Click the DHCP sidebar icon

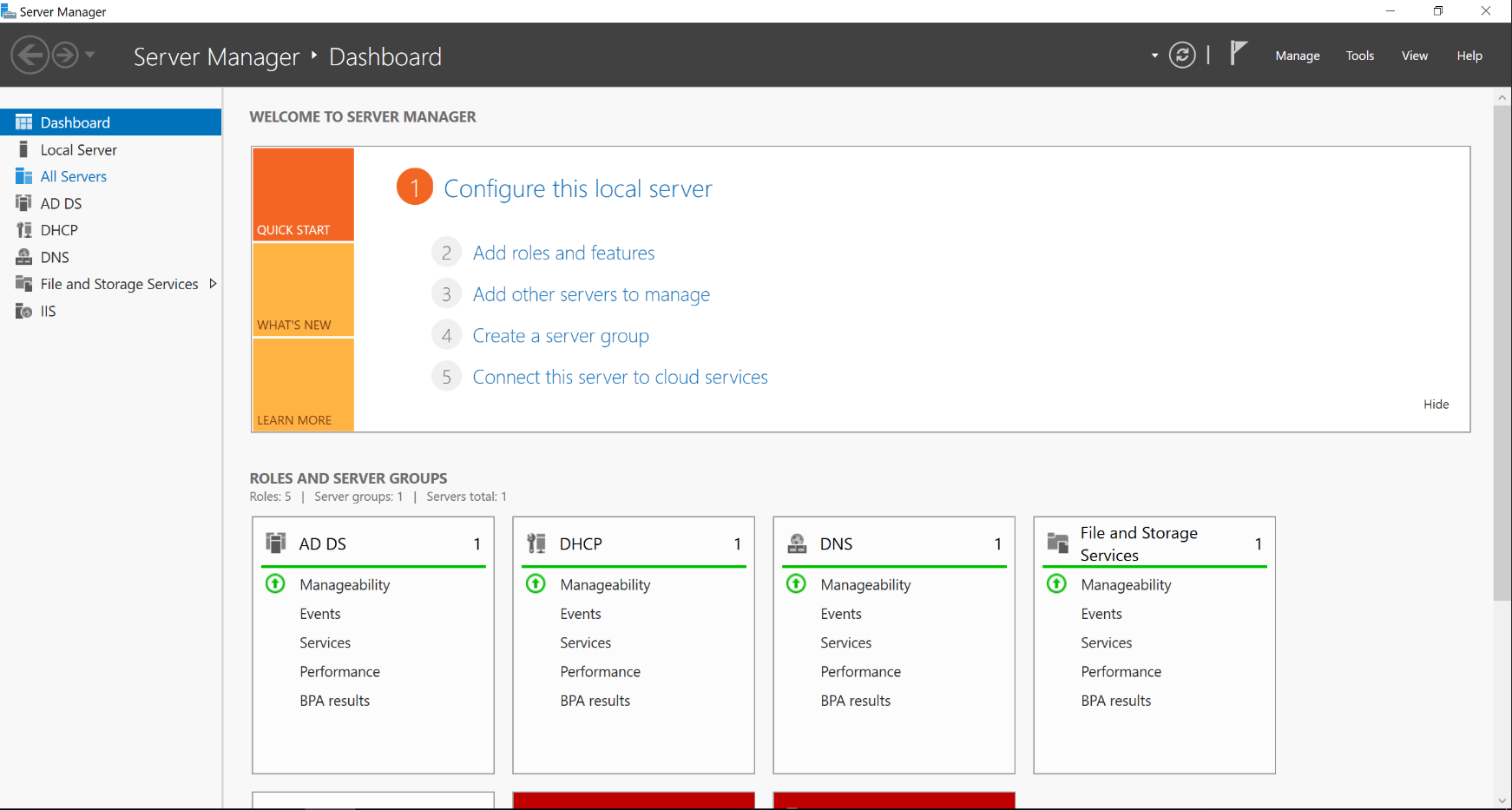click(23, 230)
